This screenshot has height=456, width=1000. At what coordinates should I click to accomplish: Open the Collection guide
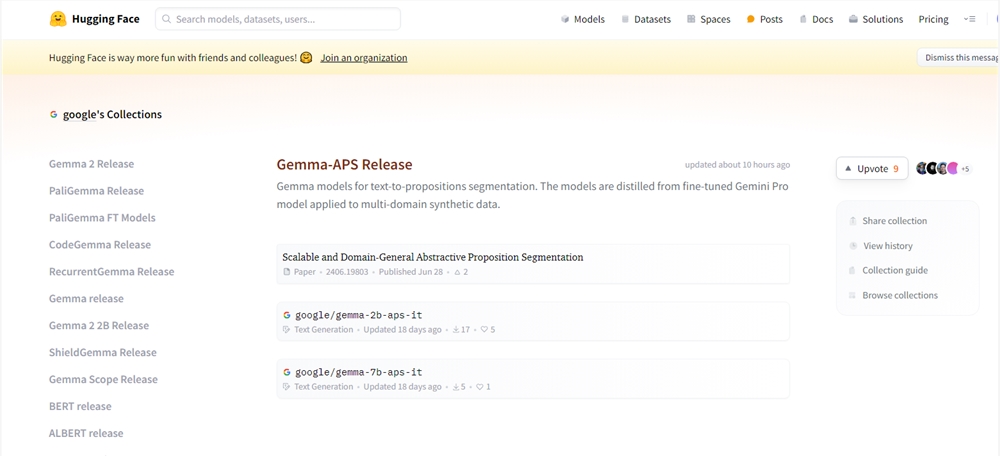(894, 271)
